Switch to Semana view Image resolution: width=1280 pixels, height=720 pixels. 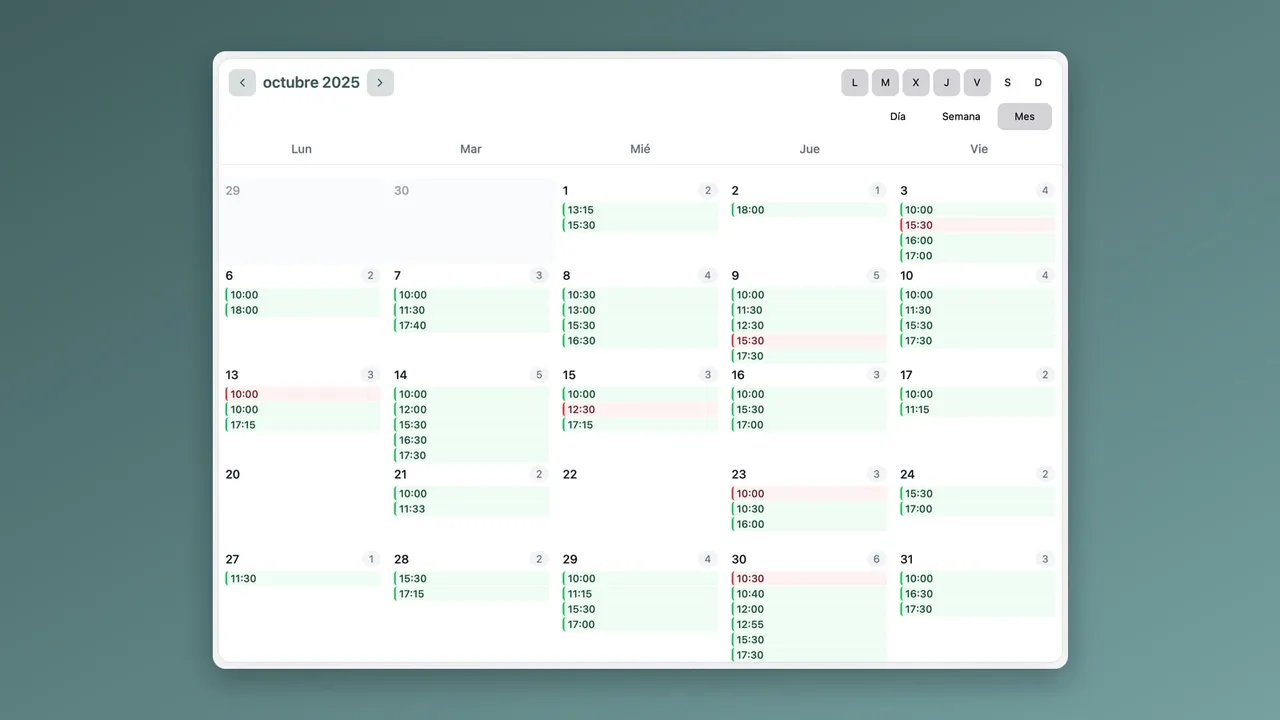coord(961,117)
